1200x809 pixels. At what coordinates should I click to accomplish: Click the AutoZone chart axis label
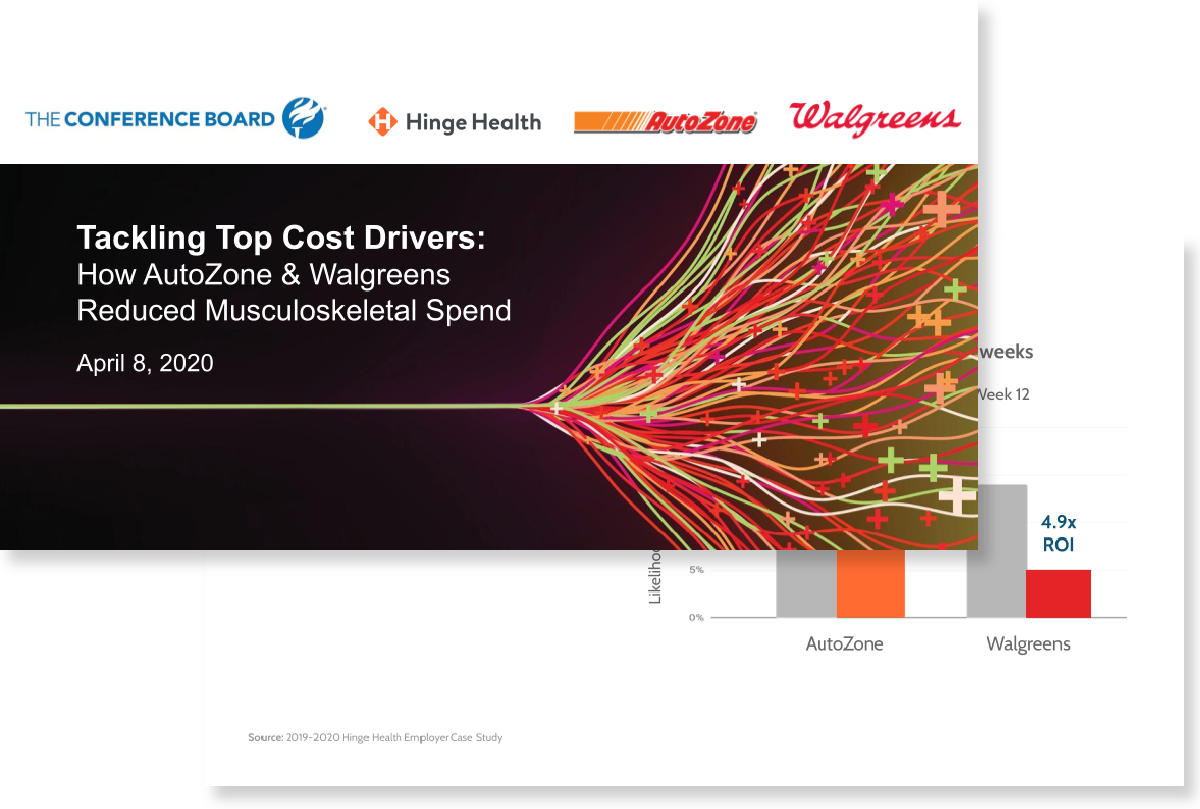tap(844, 644)
